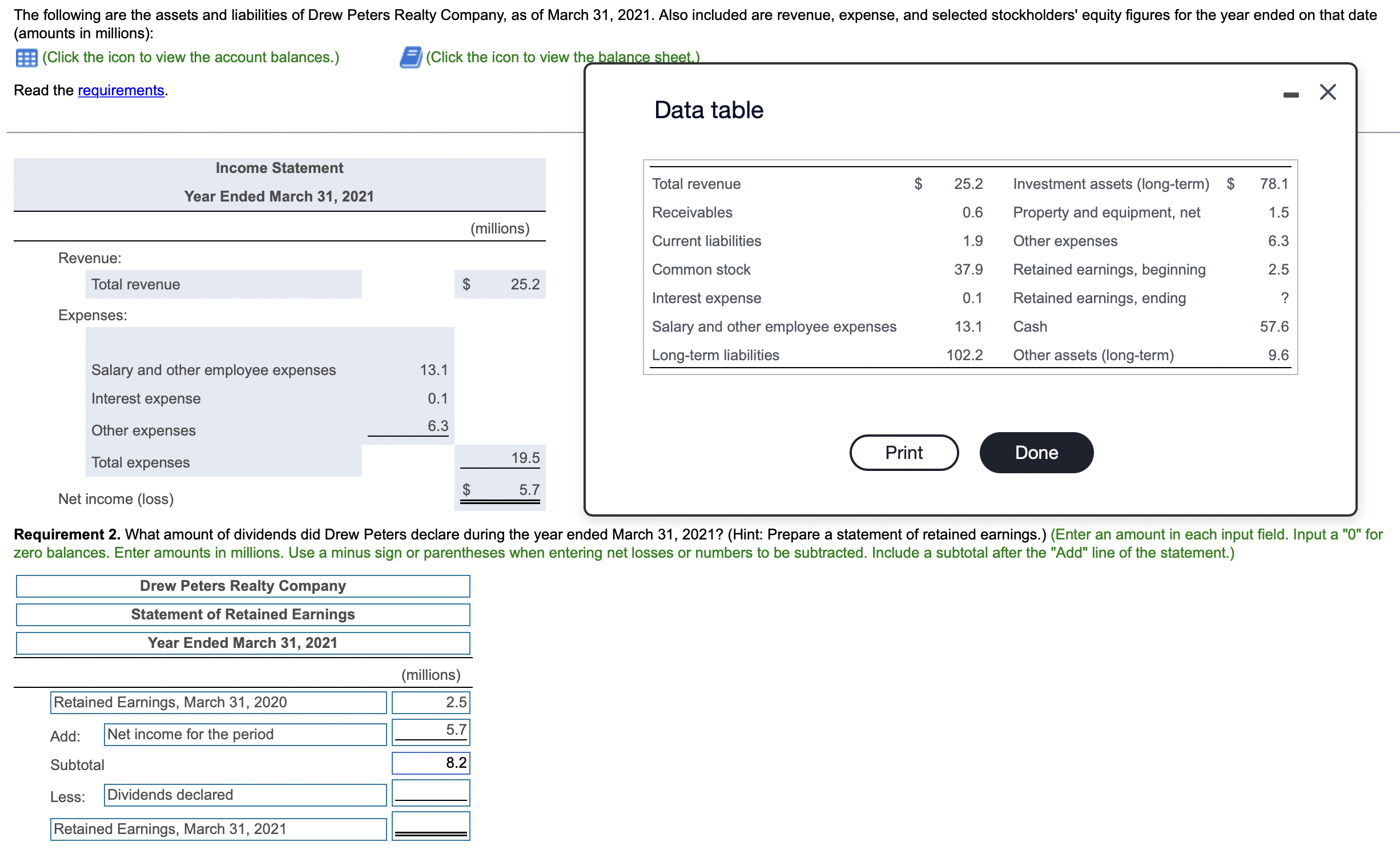Minimize the Data table popup
Viewport: 1400px width, 854px height.
1290,95
